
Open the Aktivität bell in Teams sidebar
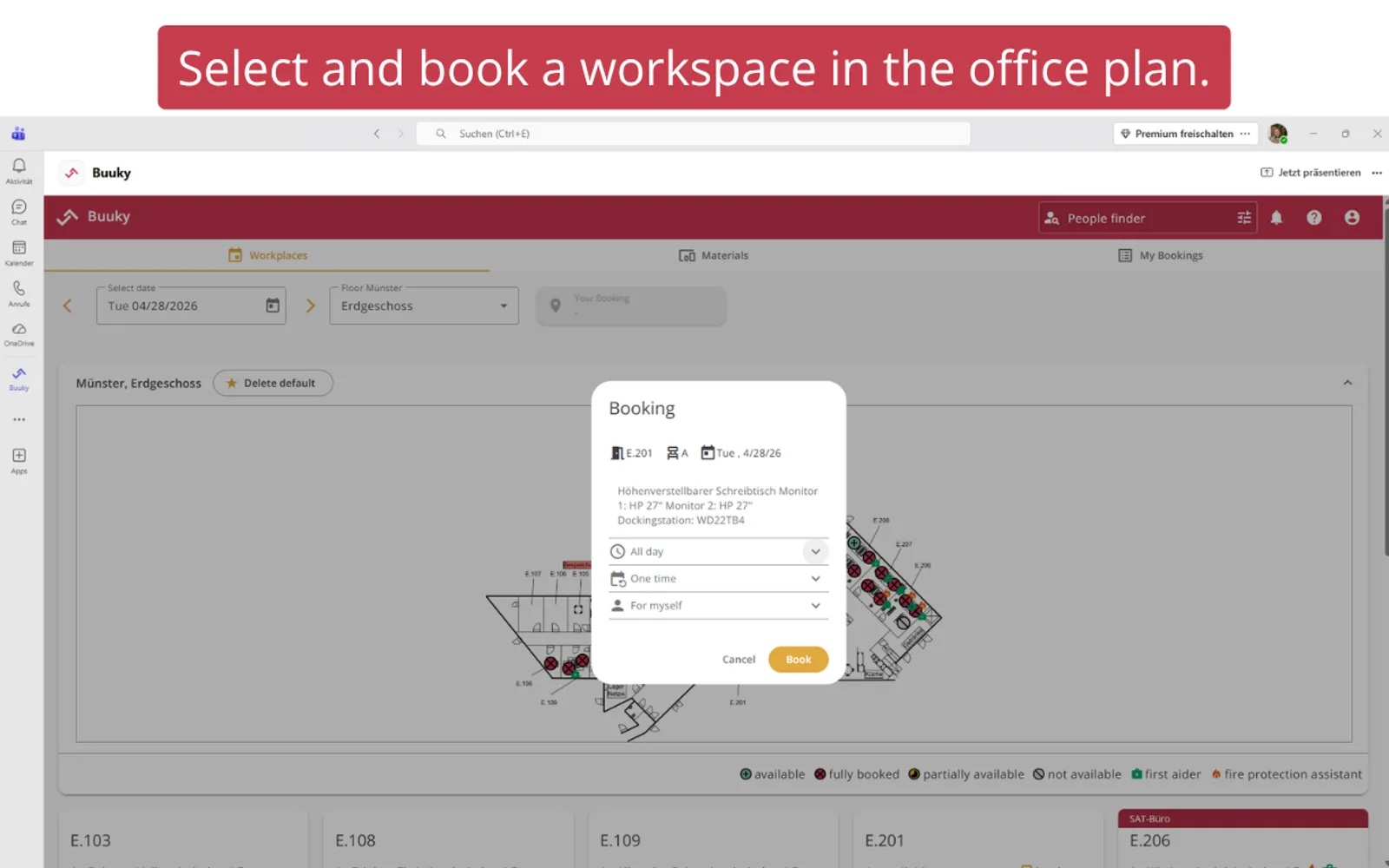click(19, 170)
